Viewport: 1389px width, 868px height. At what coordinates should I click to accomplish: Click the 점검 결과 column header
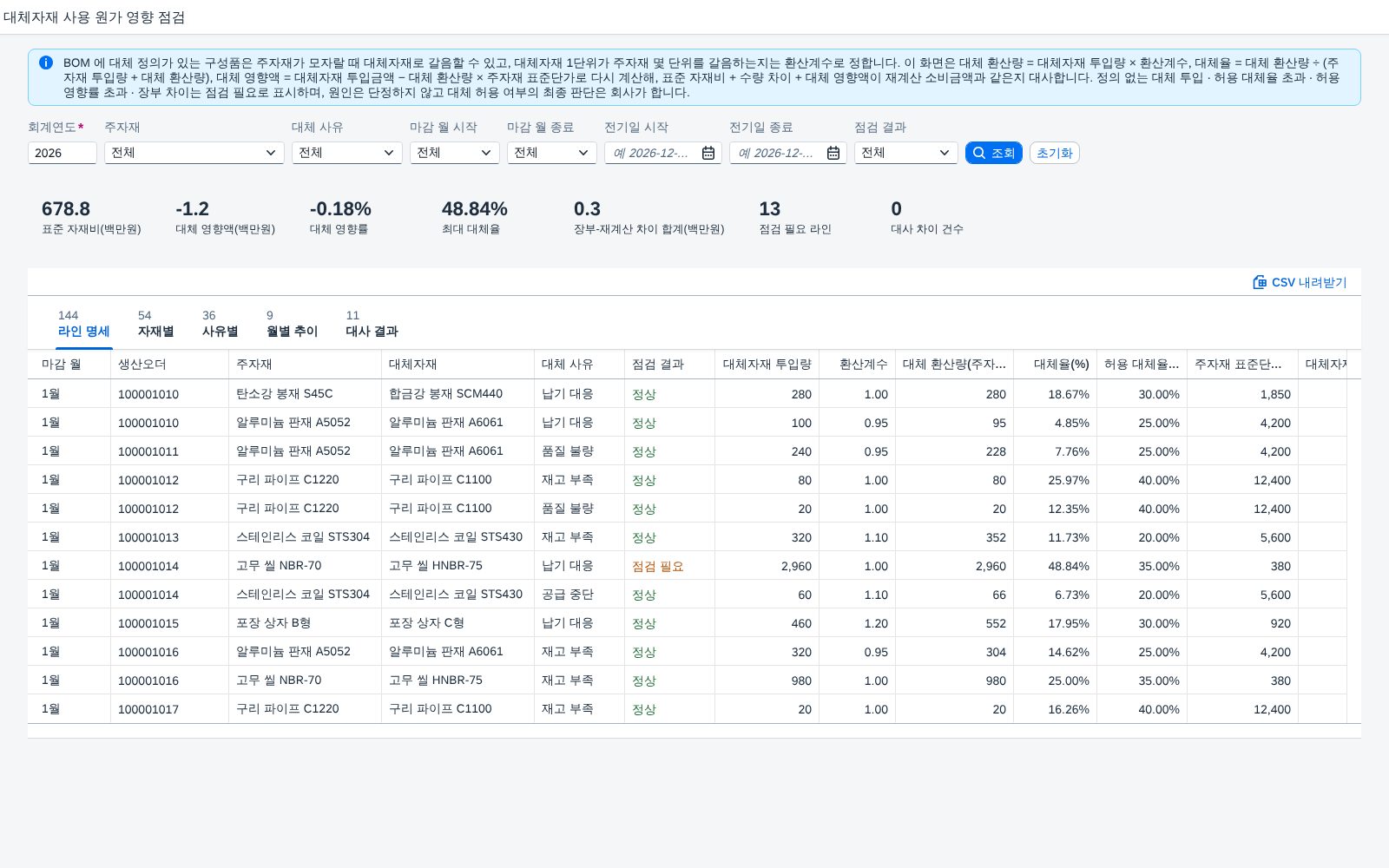pyautogui.click(x=670, y=365)
